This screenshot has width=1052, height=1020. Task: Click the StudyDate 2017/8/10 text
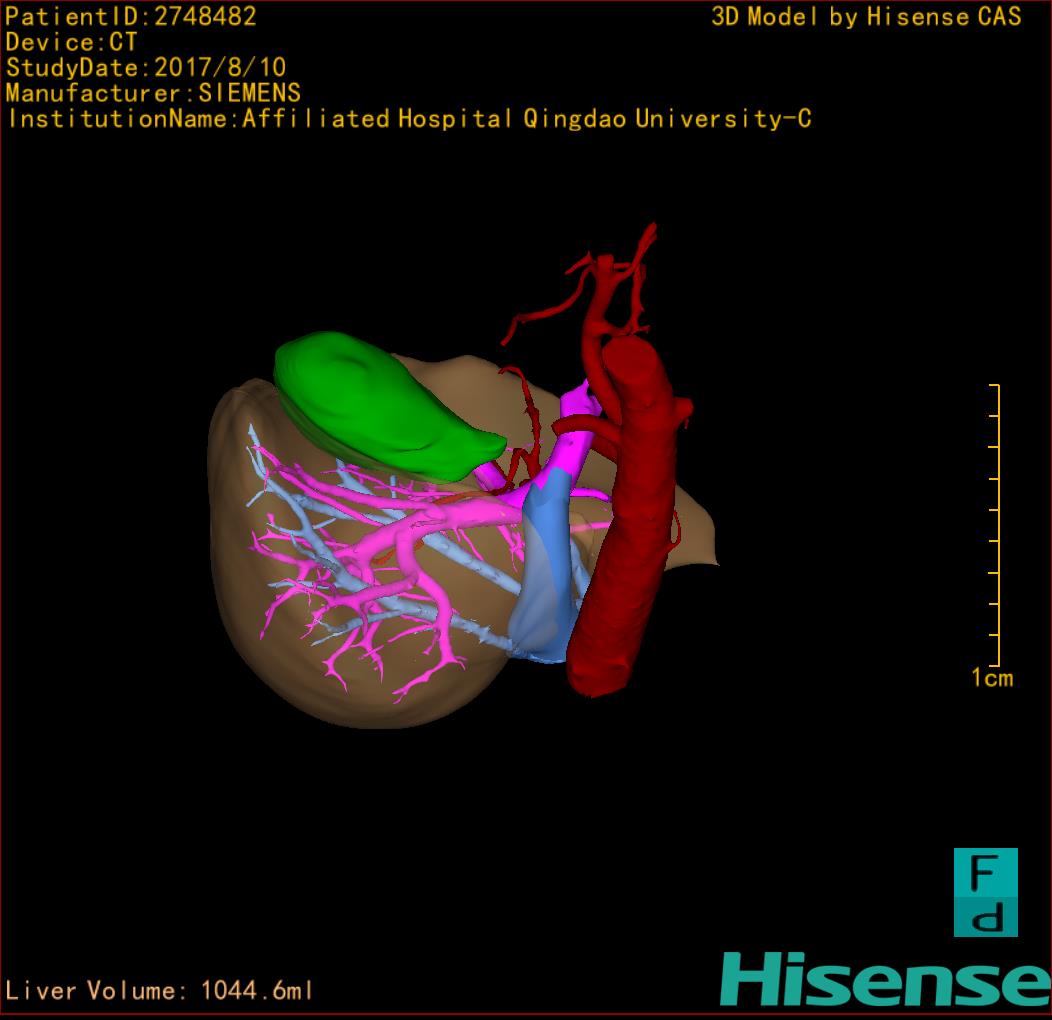(x=146, y=68)
